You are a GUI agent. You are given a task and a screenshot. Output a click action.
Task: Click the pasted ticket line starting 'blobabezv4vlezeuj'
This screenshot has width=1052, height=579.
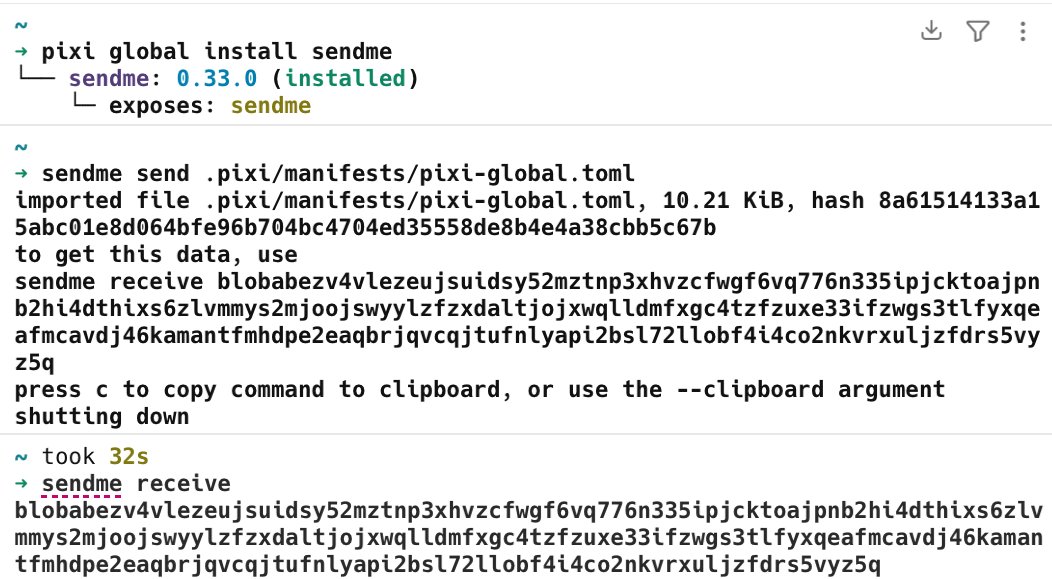[x=529, y=511]
